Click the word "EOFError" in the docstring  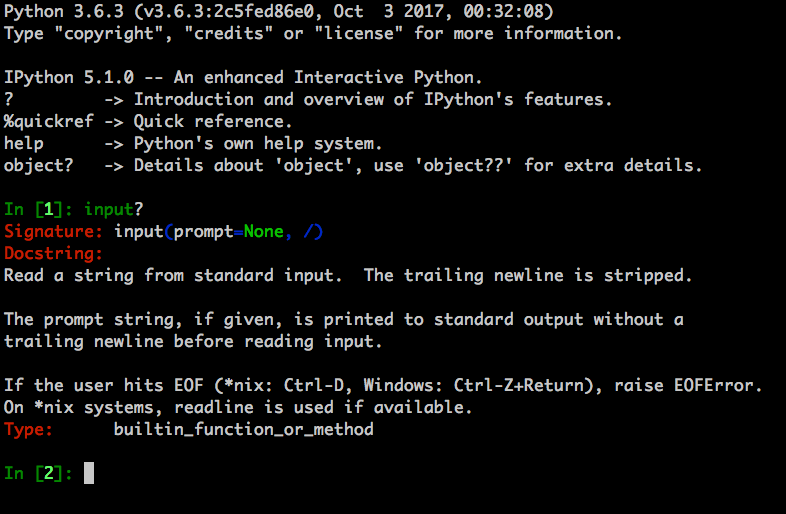[723, 385]
